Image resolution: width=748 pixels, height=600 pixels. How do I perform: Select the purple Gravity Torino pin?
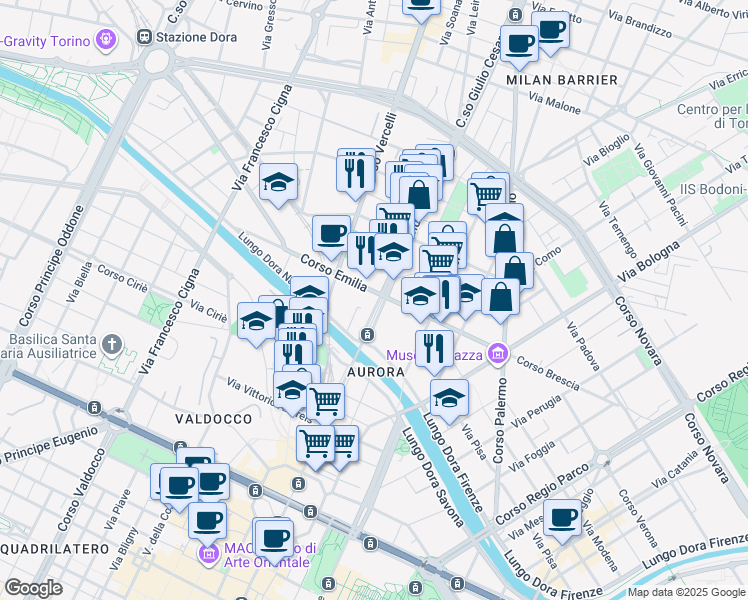coord(107,41)
